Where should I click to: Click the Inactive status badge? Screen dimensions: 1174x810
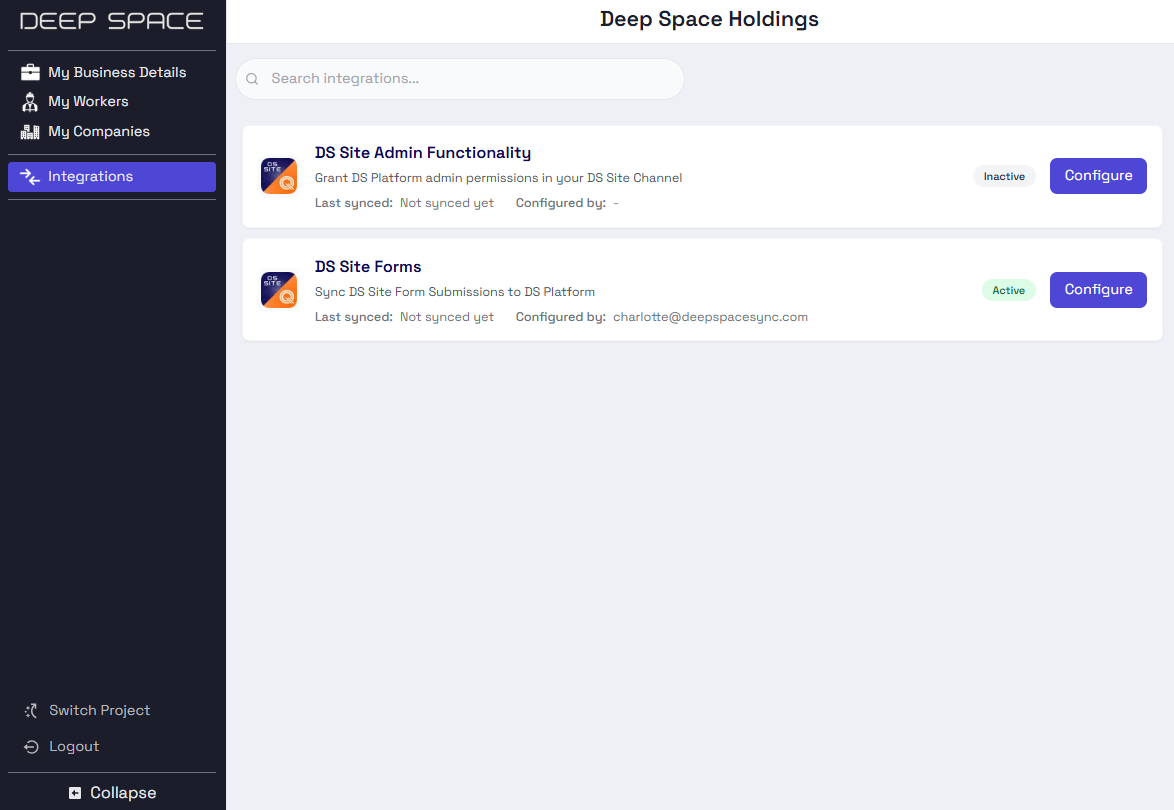[1004, 177]
